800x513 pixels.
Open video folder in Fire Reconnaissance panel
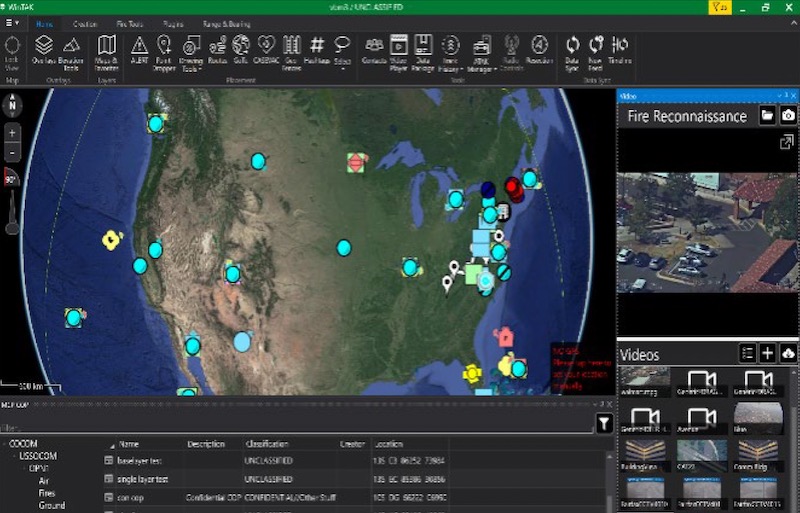coord(767,115)
